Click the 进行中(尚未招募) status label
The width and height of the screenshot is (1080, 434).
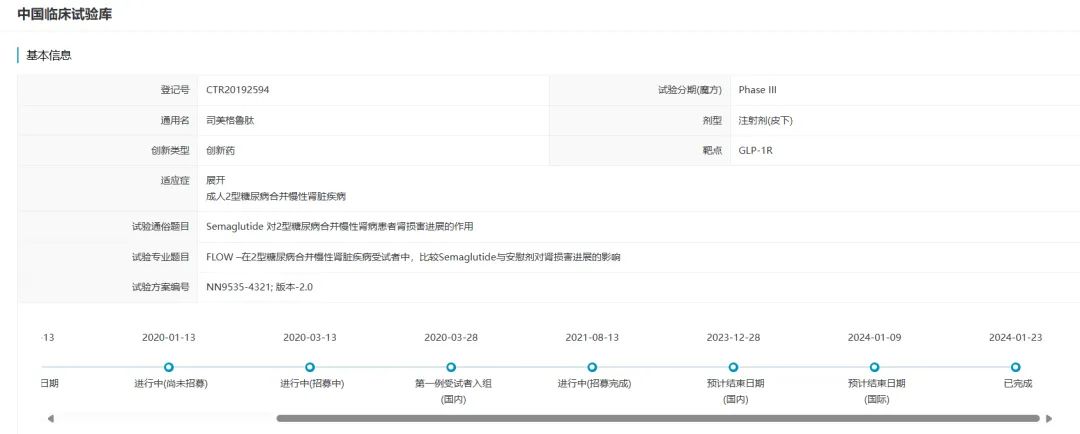171,384
